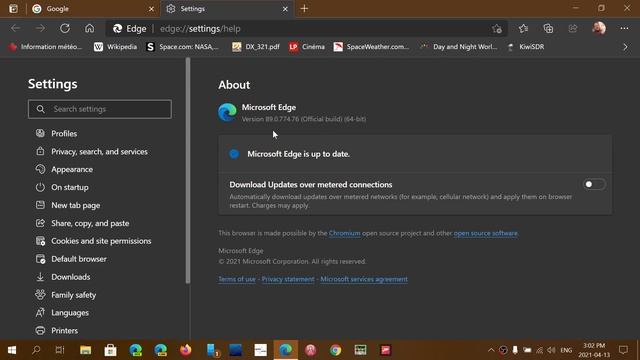Open Cookies and site permissions
Viewport: 640px width, 360px height.
pos(93,241)
